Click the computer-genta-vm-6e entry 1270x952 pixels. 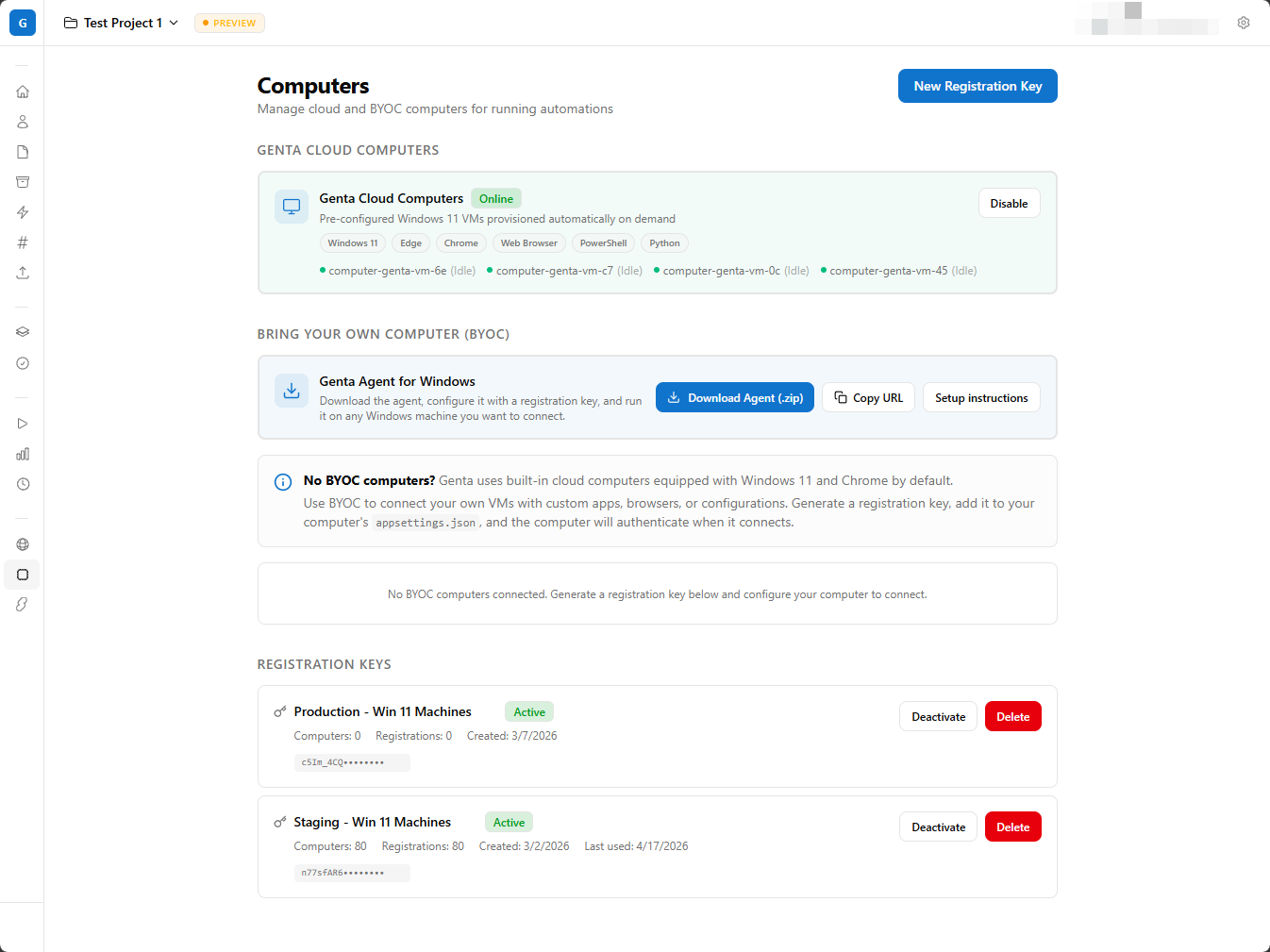[397, 271]
